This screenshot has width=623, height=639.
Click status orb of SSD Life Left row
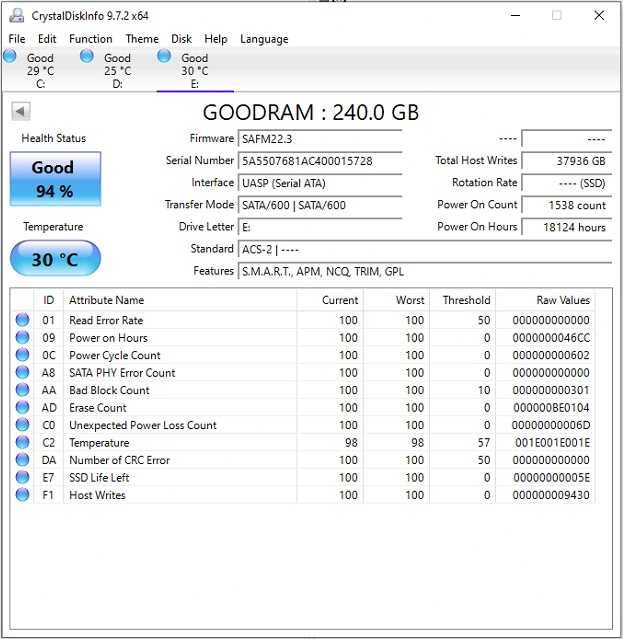(22, 477)
